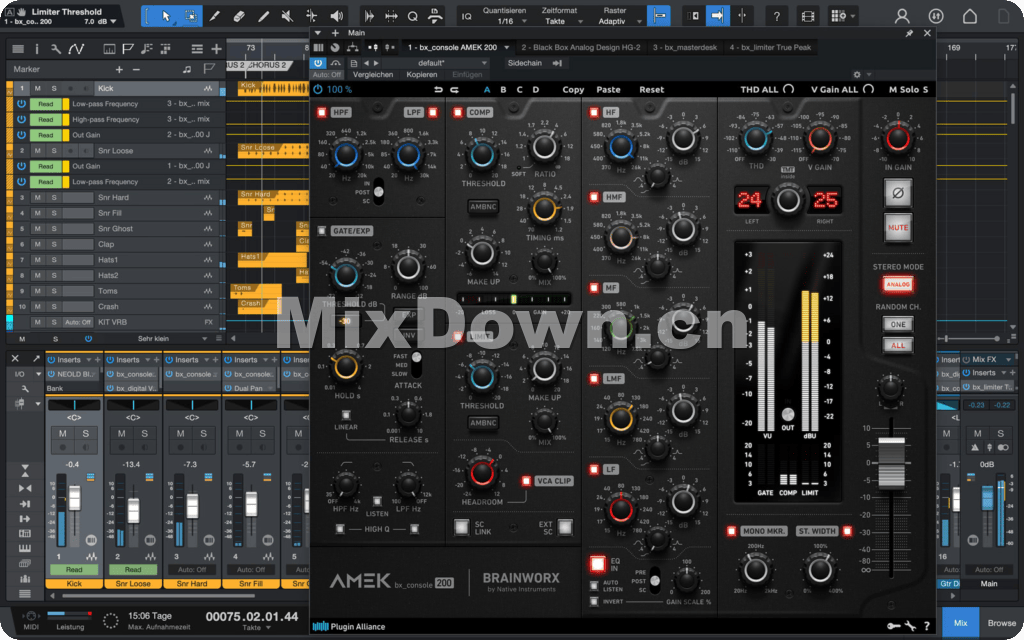Toggle the EQ IN button
The height and width of the screenshot is (640, 1024).
tap(598, 564)
